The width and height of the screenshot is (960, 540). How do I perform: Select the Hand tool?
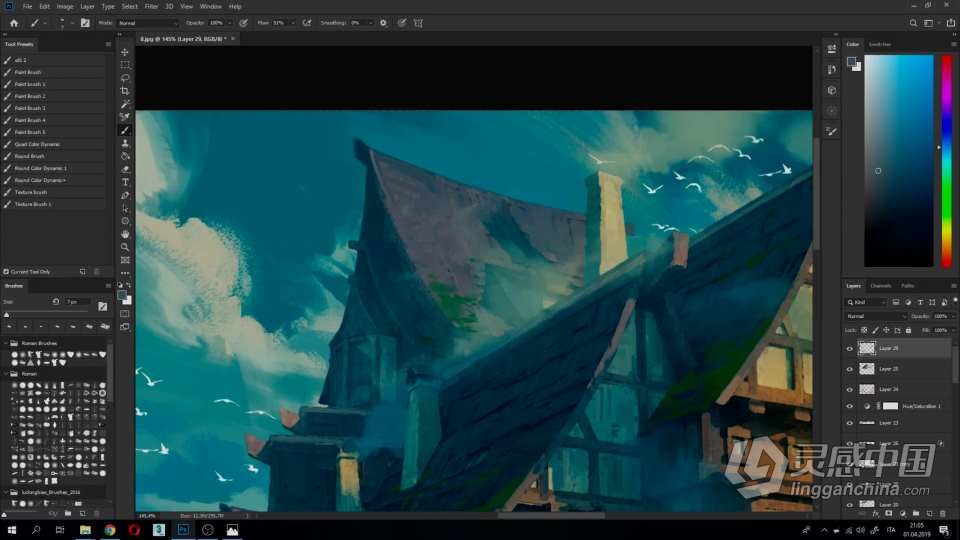tap(125, 234)
